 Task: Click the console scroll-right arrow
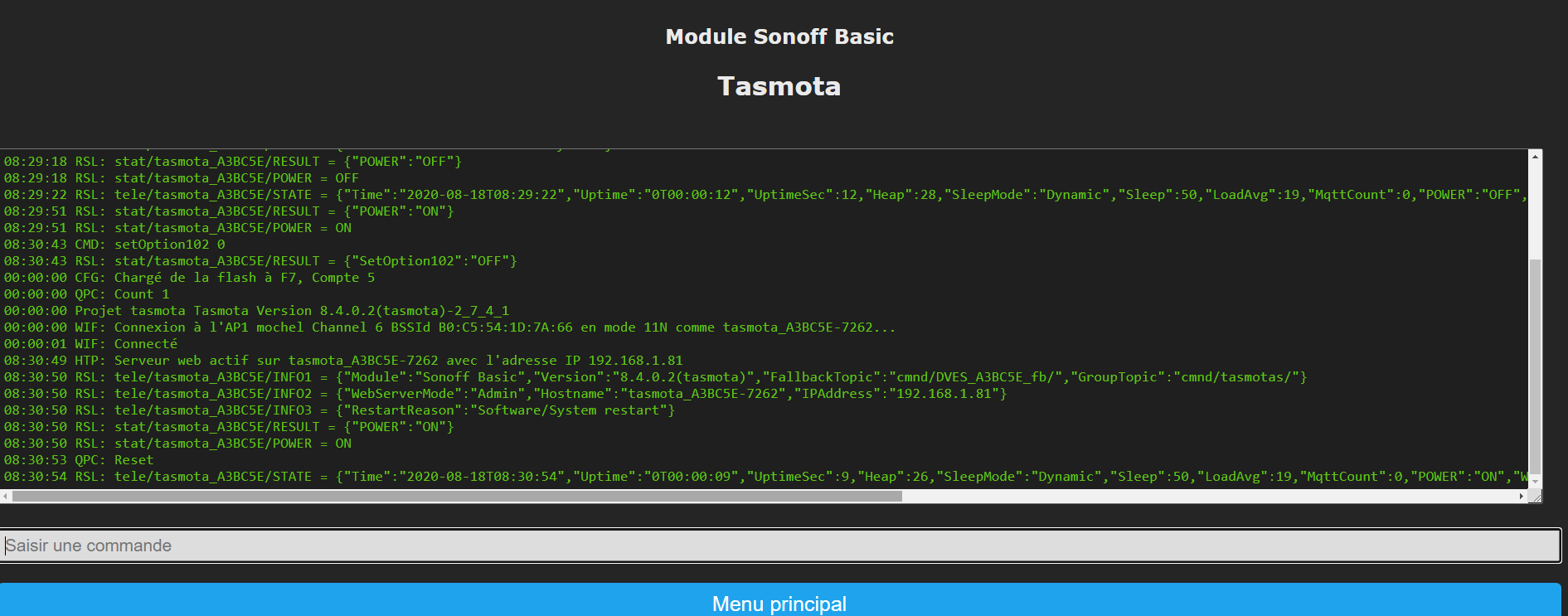[x=1522, y=496]
